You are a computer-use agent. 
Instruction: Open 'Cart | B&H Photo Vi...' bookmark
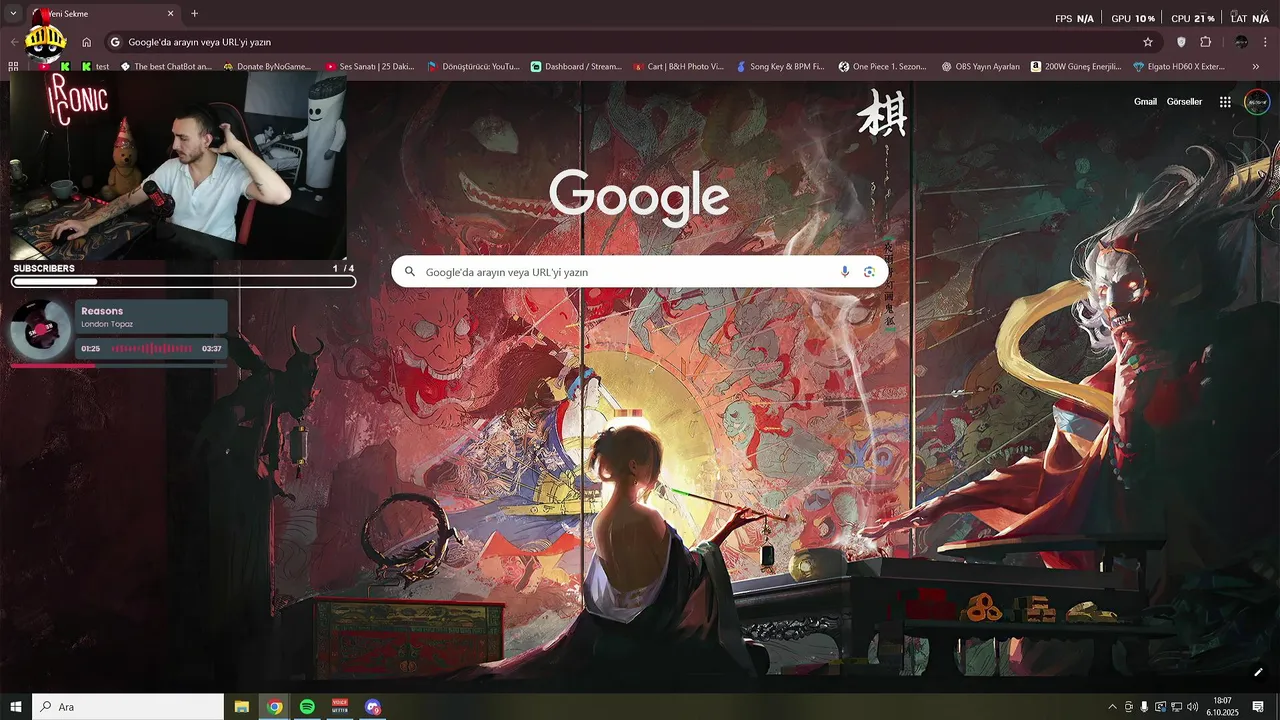coord(678,67)
